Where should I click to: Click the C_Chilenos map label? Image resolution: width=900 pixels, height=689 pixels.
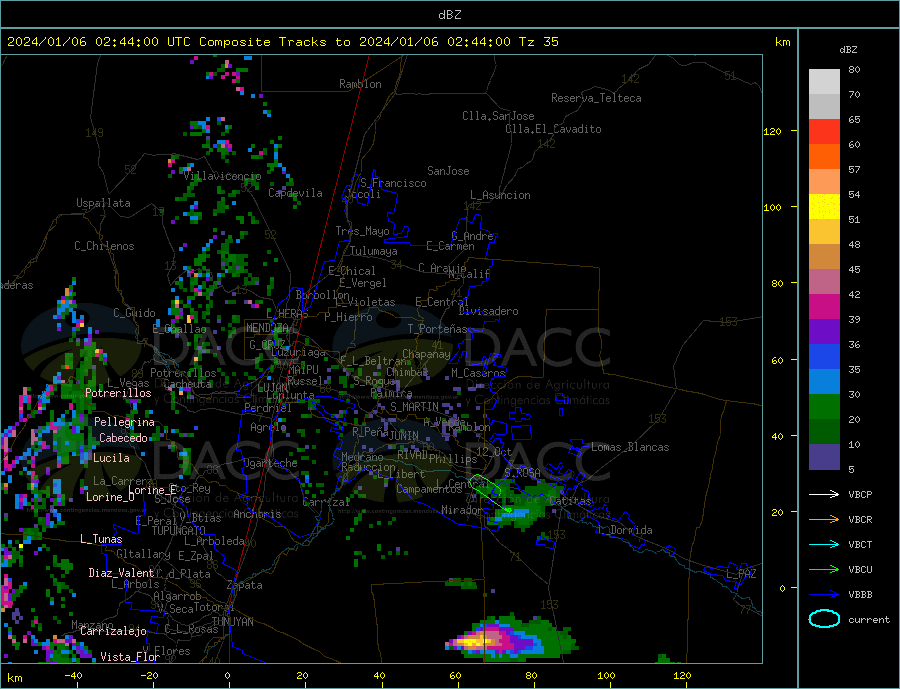coord(104,246)
